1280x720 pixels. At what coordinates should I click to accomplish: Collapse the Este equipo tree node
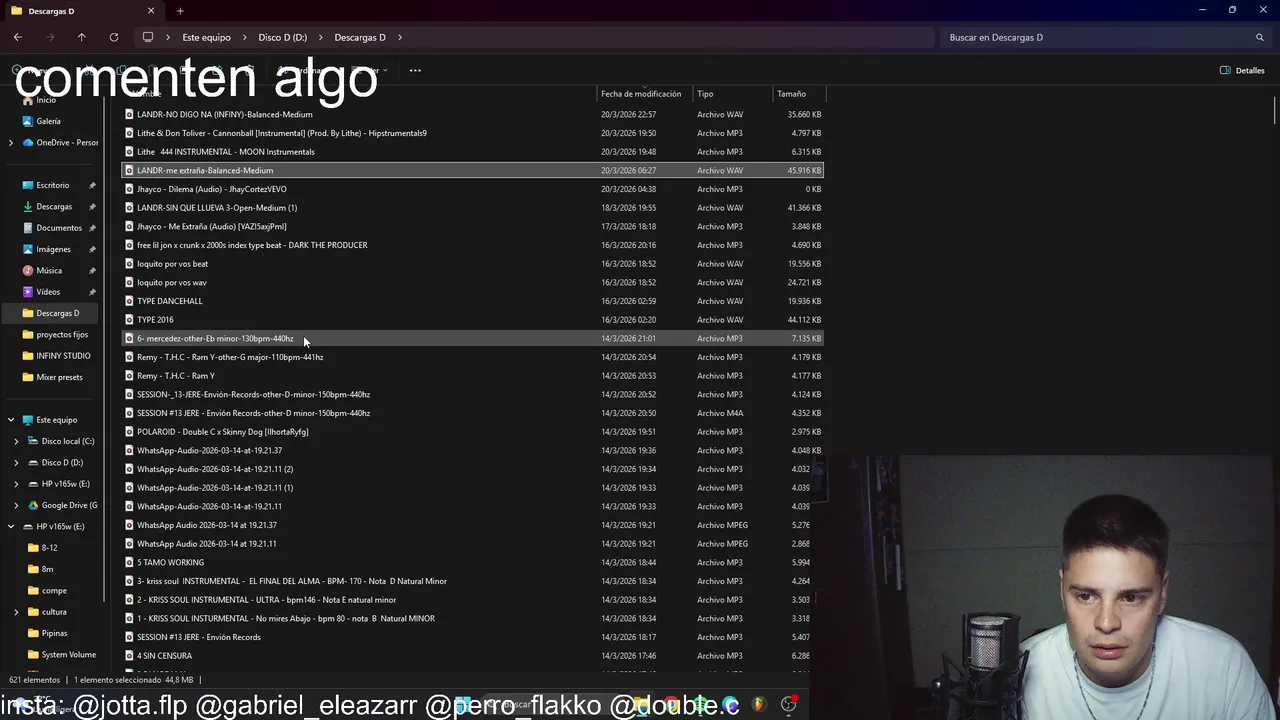11,420
